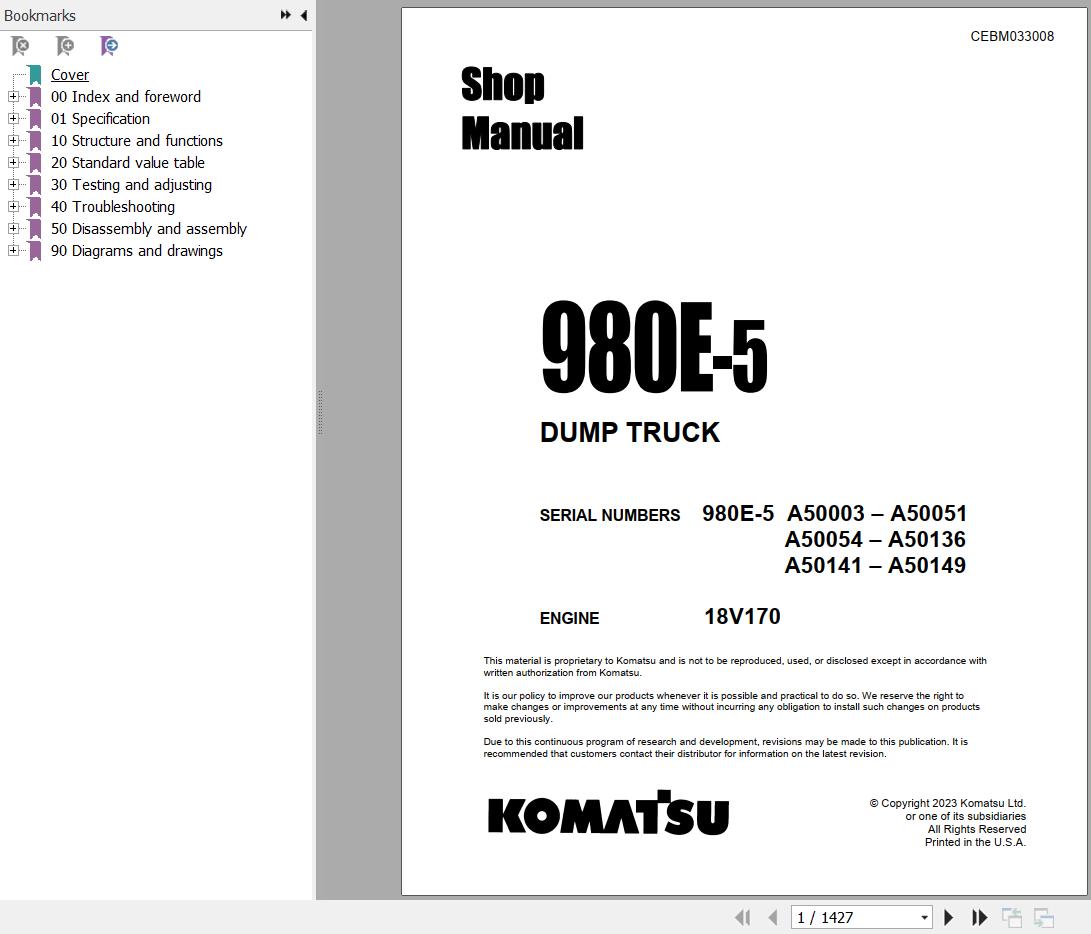The image size is (1091, 934).
Task: Click the bookmark icon beside 10 Structure and functions
Action: [x=35, y=141]
